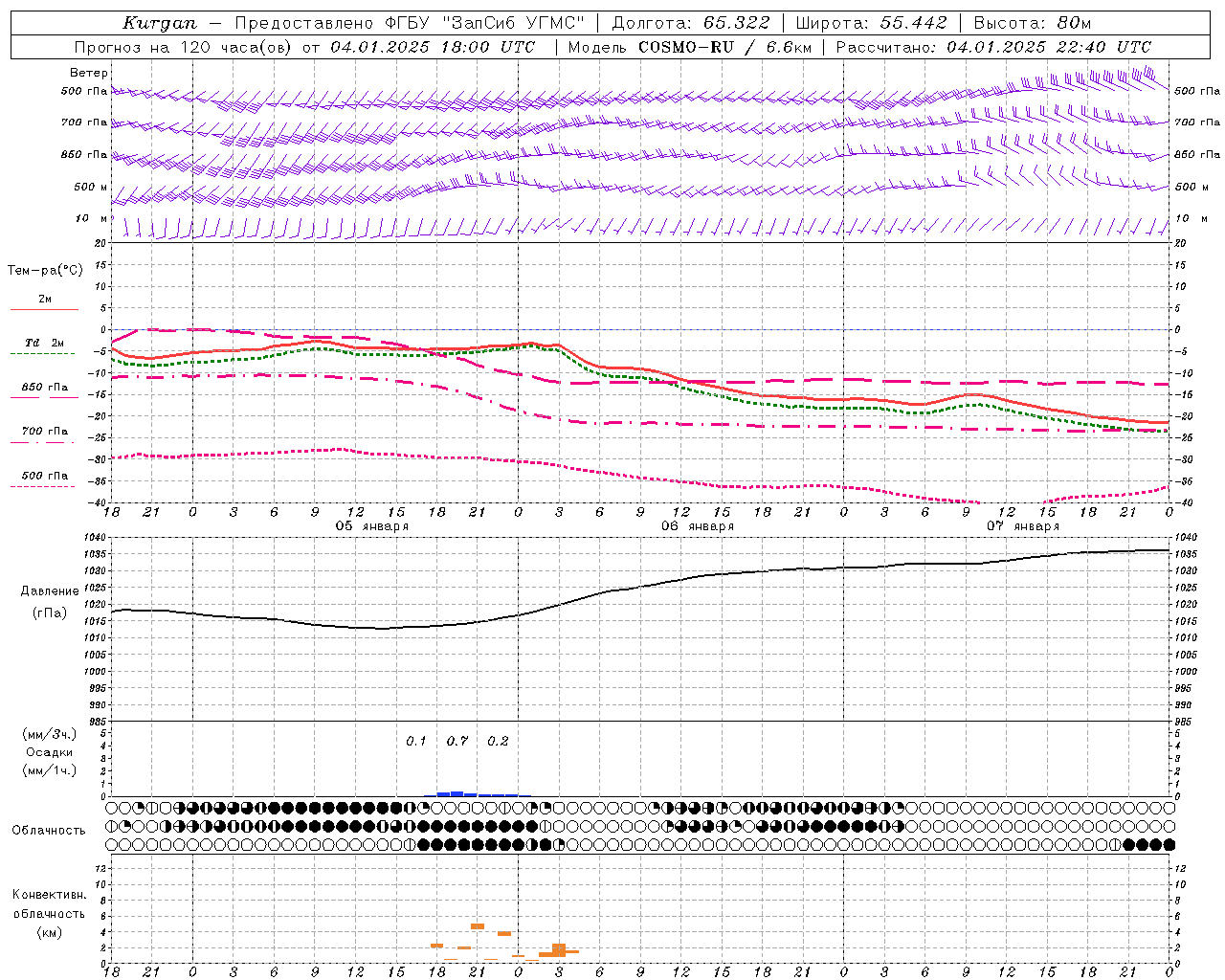Click the "700 гПа" temperature legend line sample

[42, 442]
